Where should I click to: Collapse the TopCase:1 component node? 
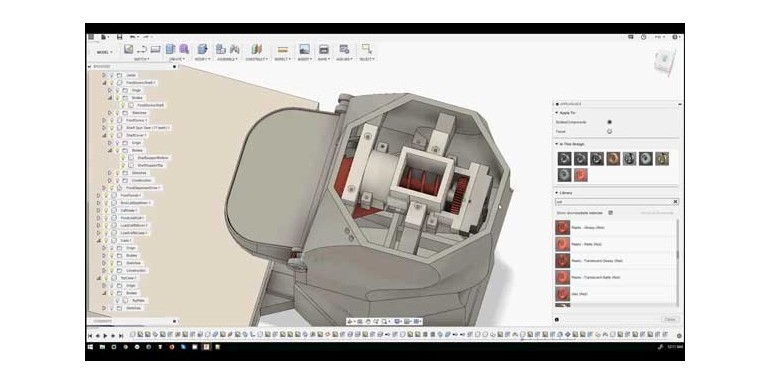coord(98,278)
